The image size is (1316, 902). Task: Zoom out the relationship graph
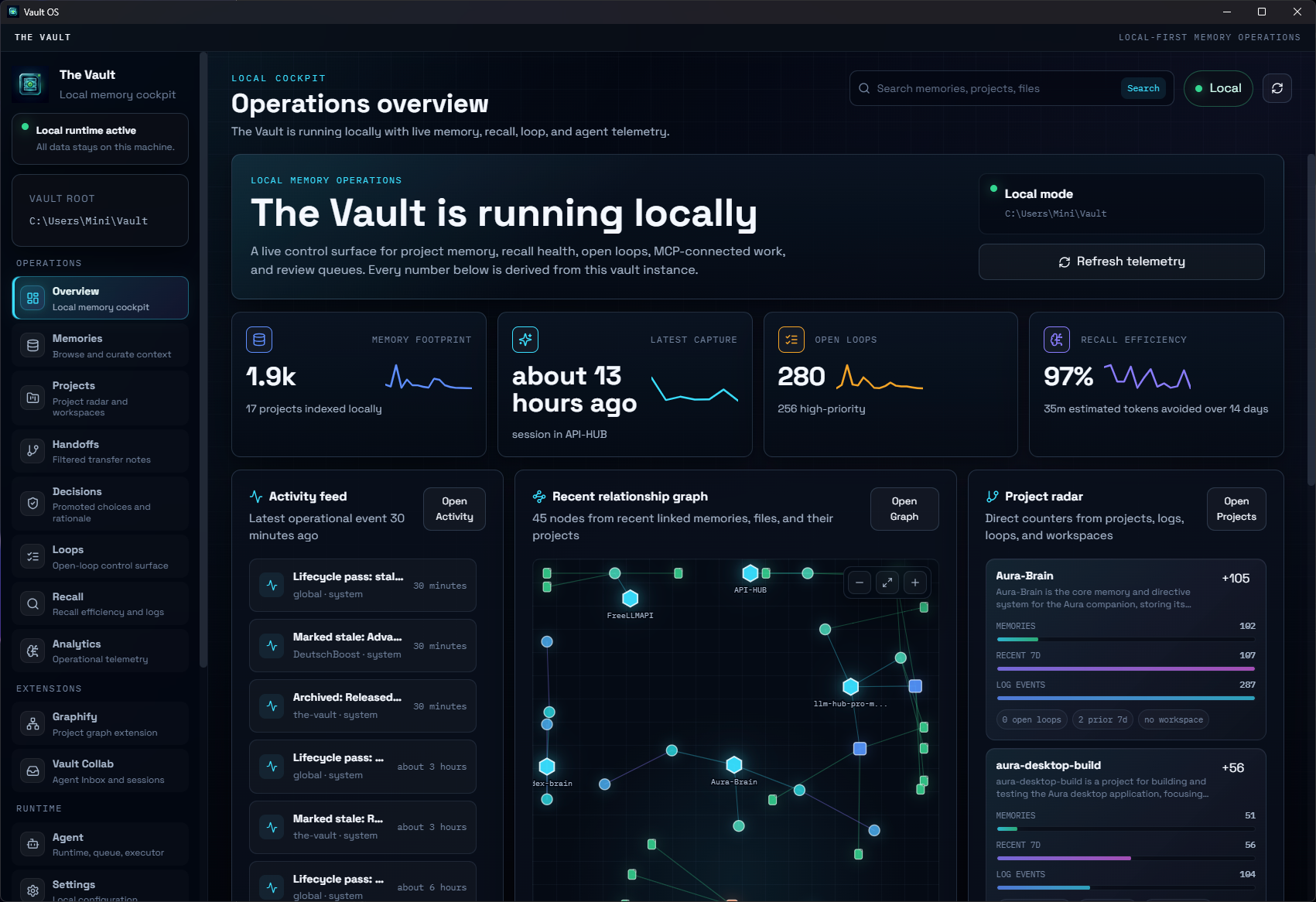(860, 583)
